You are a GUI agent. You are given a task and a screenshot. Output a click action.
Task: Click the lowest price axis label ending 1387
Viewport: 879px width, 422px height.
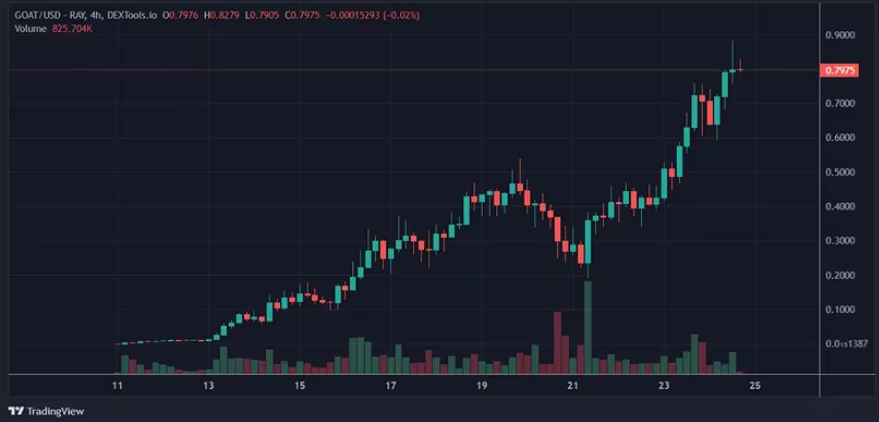click(x=847, y=344)
